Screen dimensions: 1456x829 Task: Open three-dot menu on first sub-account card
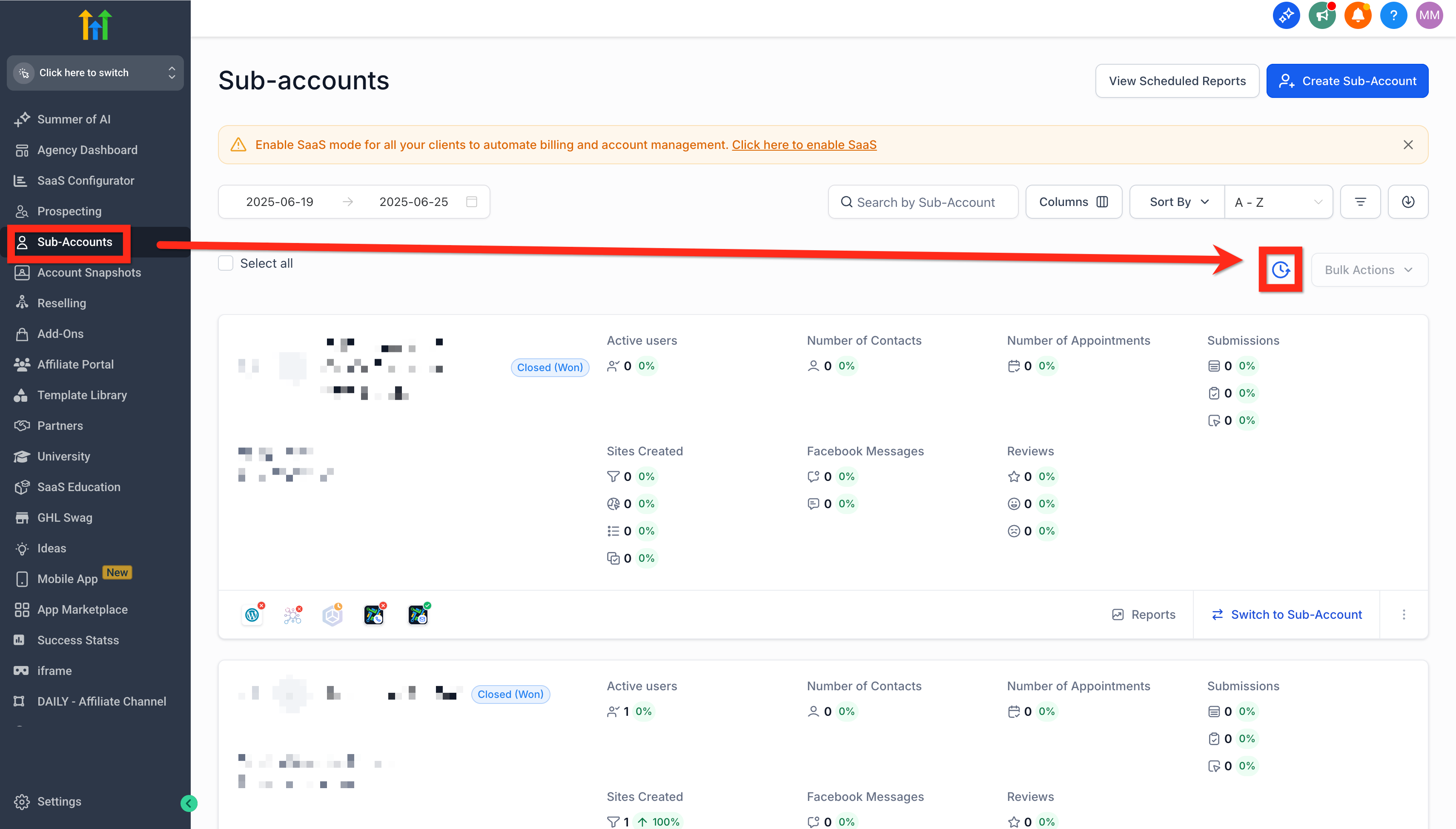(1404, 615)
